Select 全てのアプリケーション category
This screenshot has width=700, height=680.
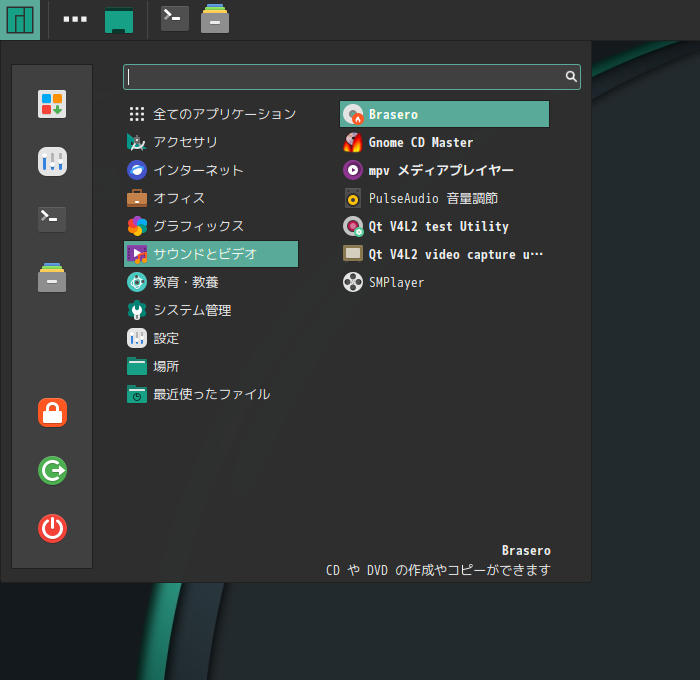tap(211, 114)
